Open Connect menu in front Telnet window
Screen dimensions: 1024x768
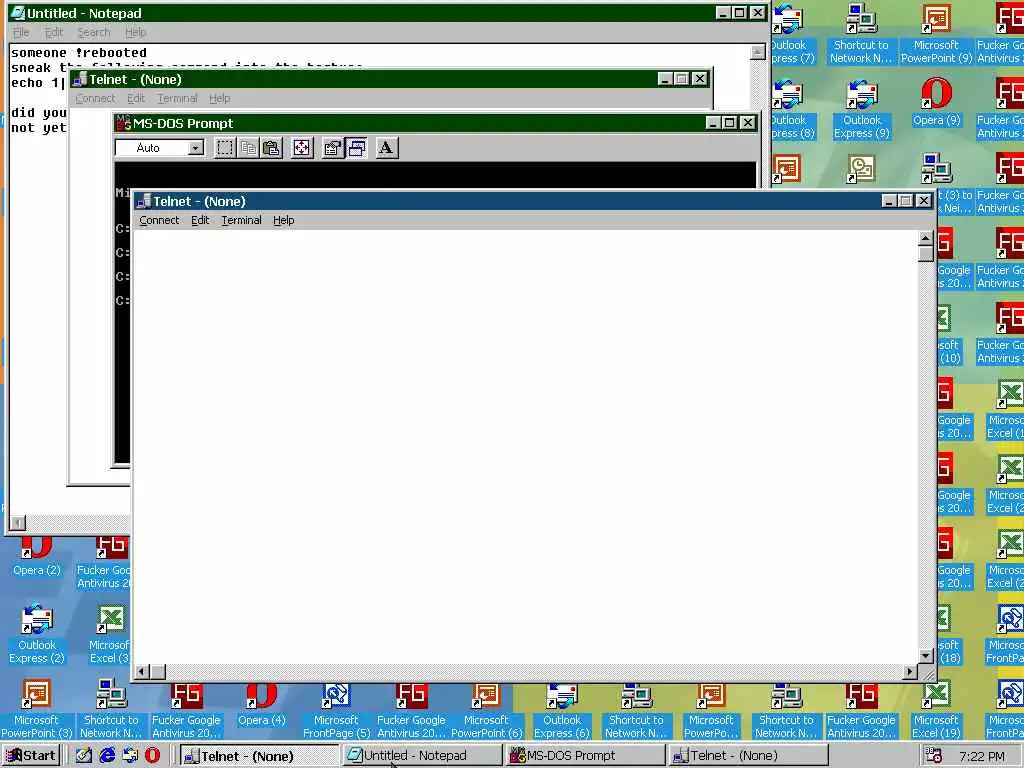[x=159, y=220]
